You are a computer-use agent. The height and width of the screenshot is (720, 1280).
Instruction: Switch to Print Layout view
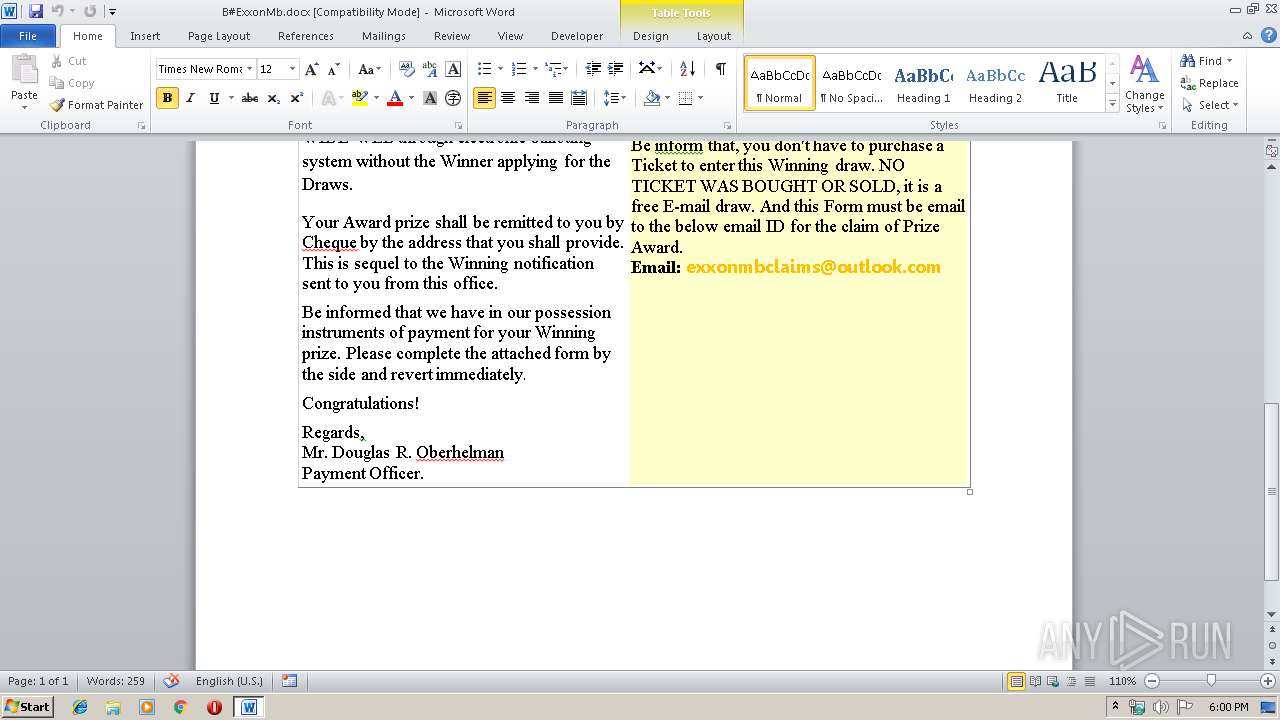(x=1016, y=681)
